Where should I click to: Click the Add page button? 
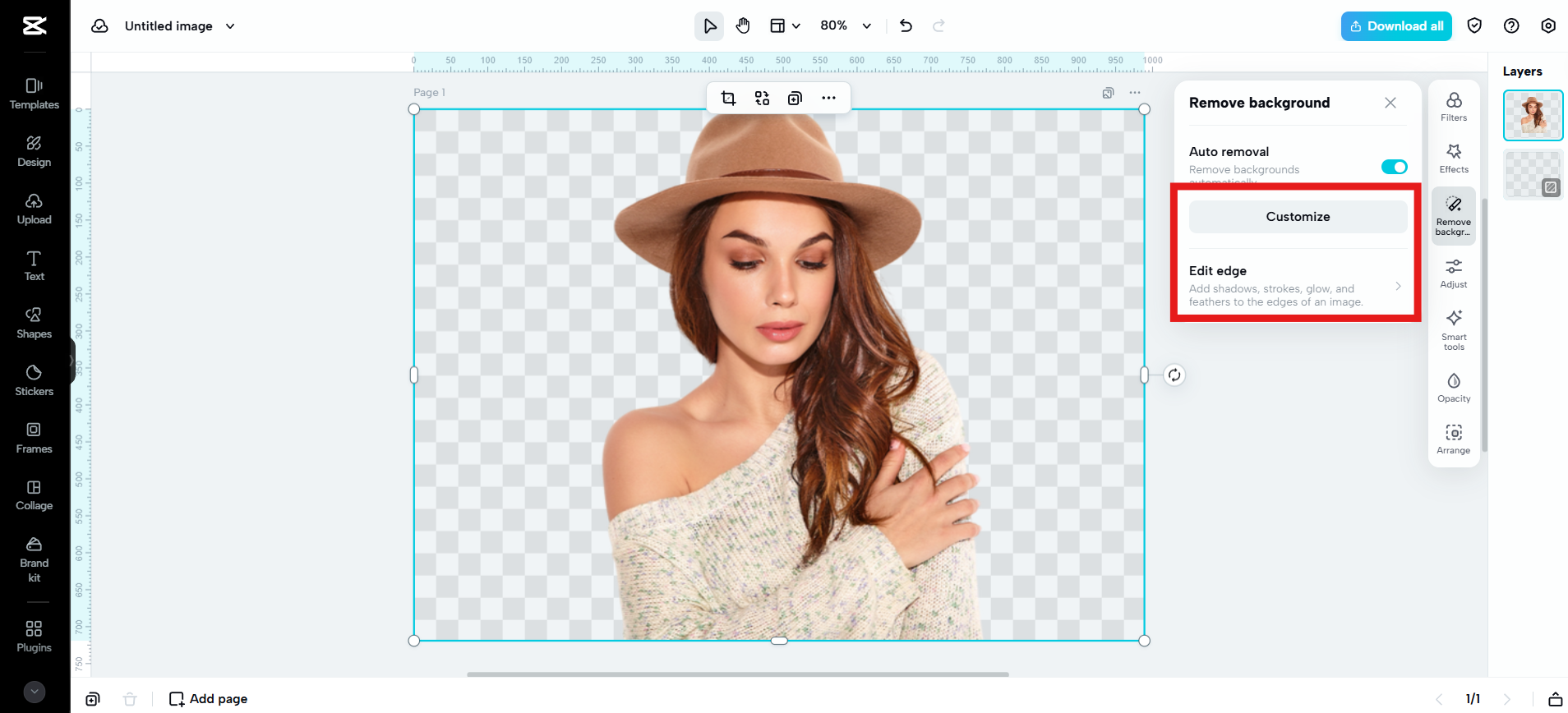pos(208,698)
